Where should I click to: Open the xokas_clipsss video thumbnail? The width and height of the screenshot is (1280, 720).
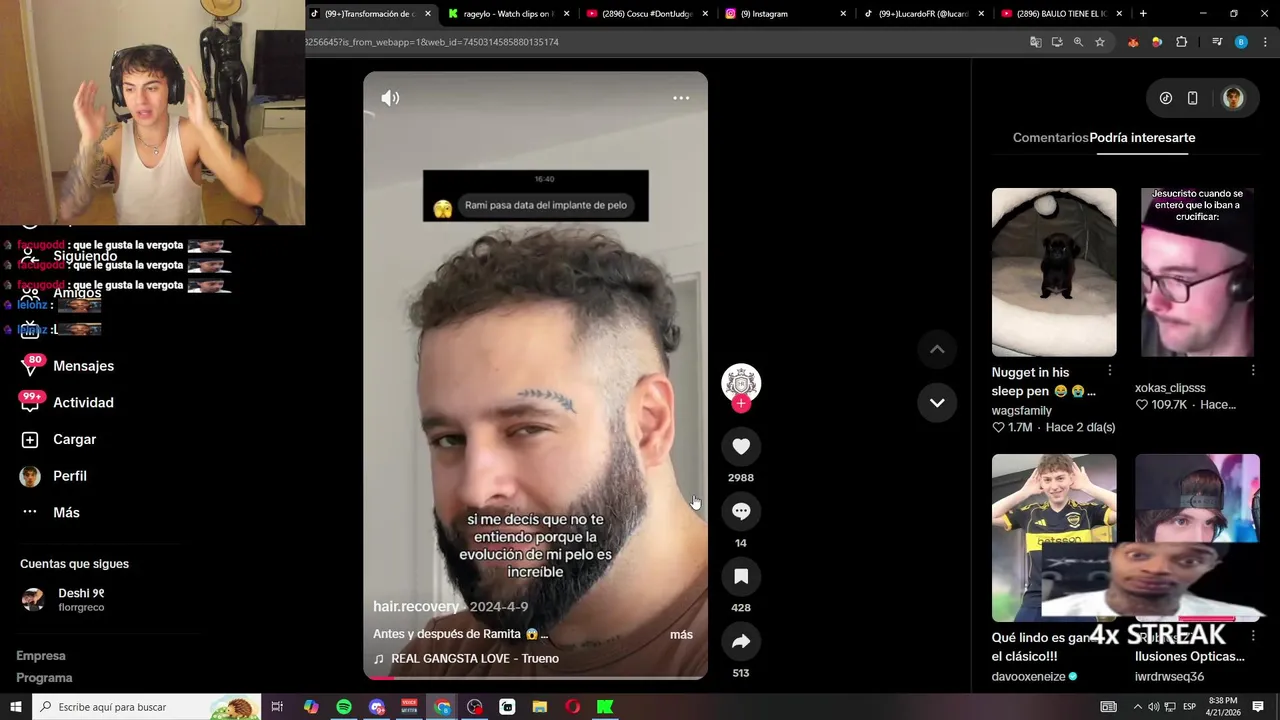click(x=1197, y=272)
